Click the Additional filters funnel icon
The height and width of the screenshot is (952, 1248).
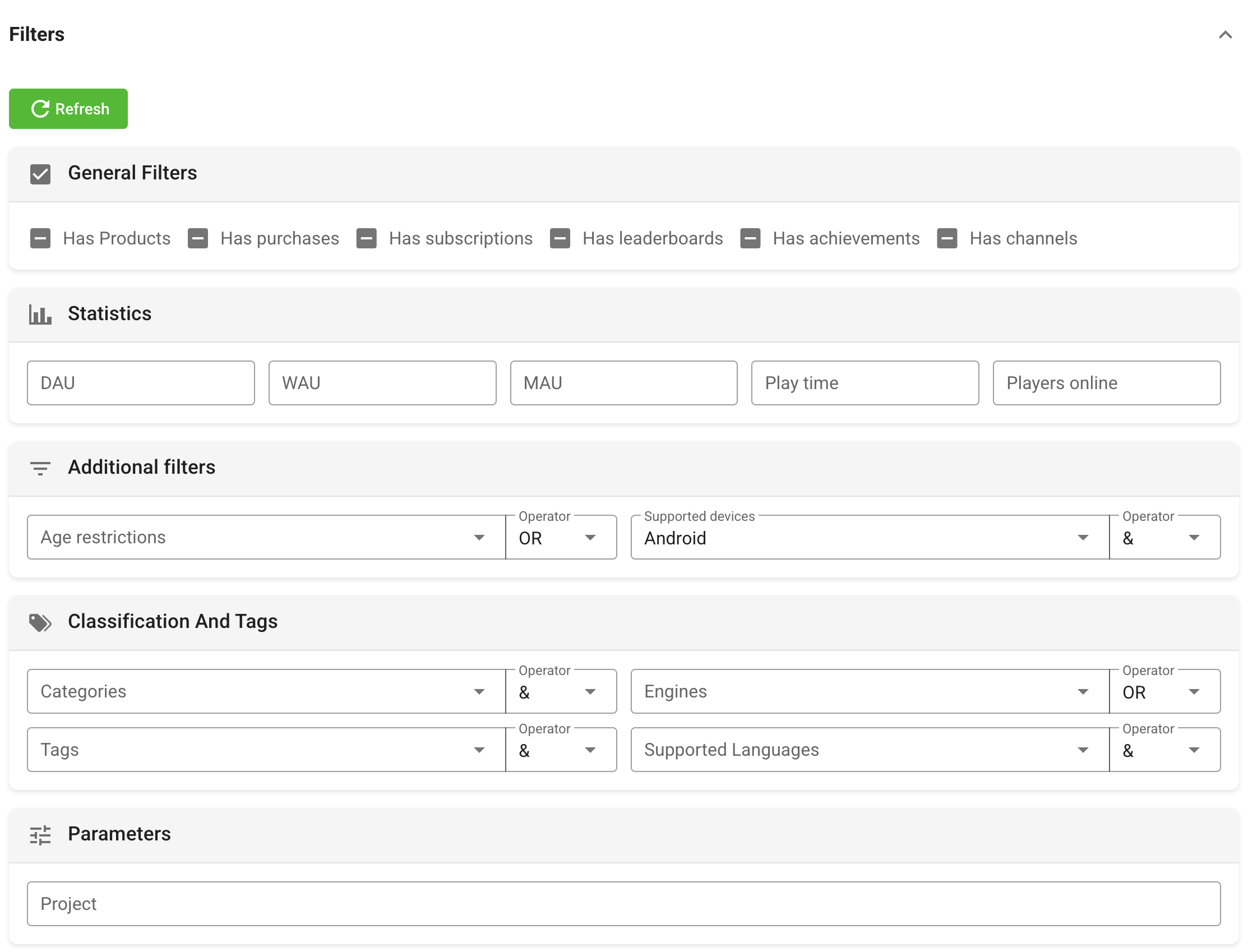[40, 468]
